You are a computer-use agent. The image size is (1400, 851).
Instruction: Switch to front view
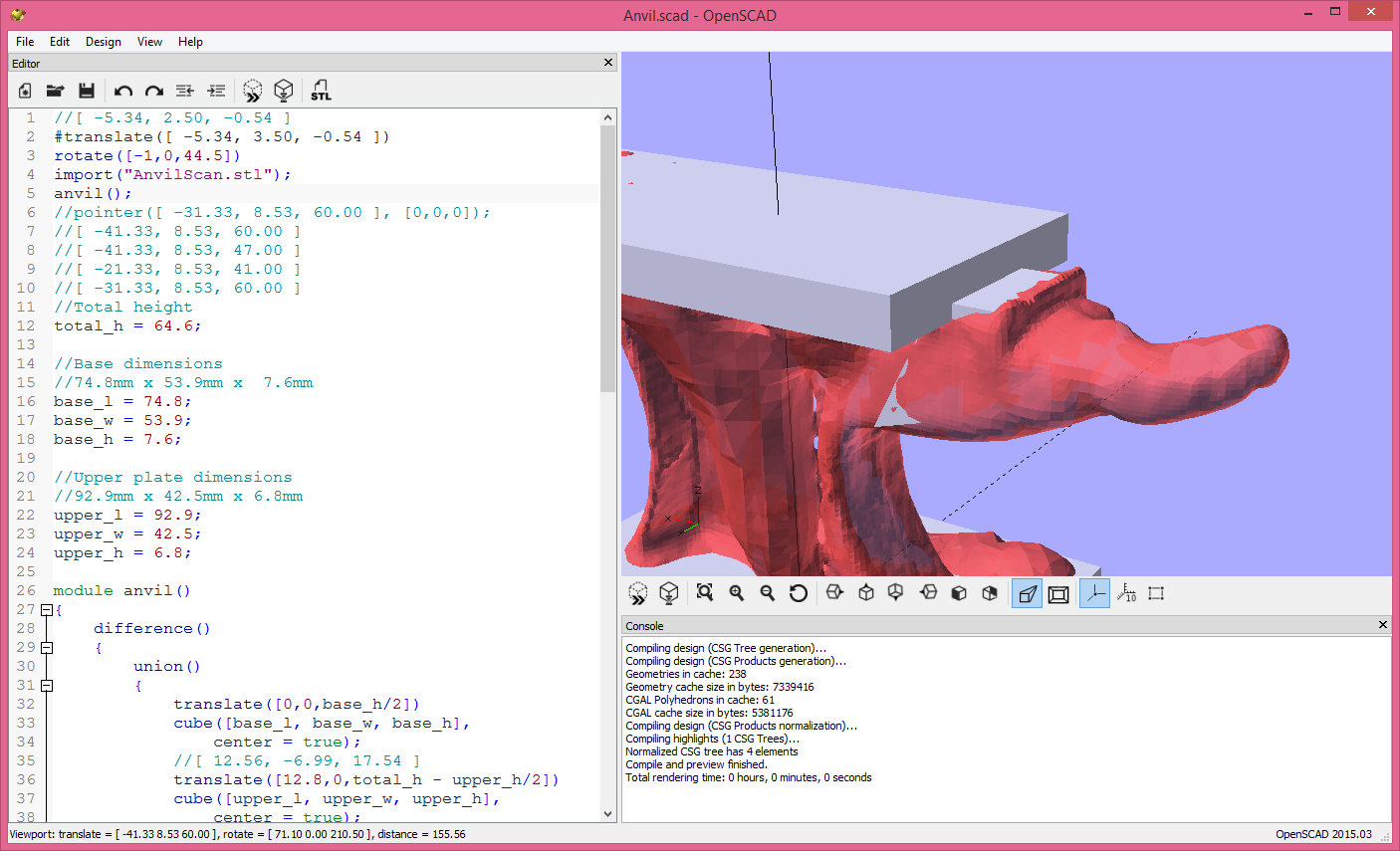click(959, 593)
